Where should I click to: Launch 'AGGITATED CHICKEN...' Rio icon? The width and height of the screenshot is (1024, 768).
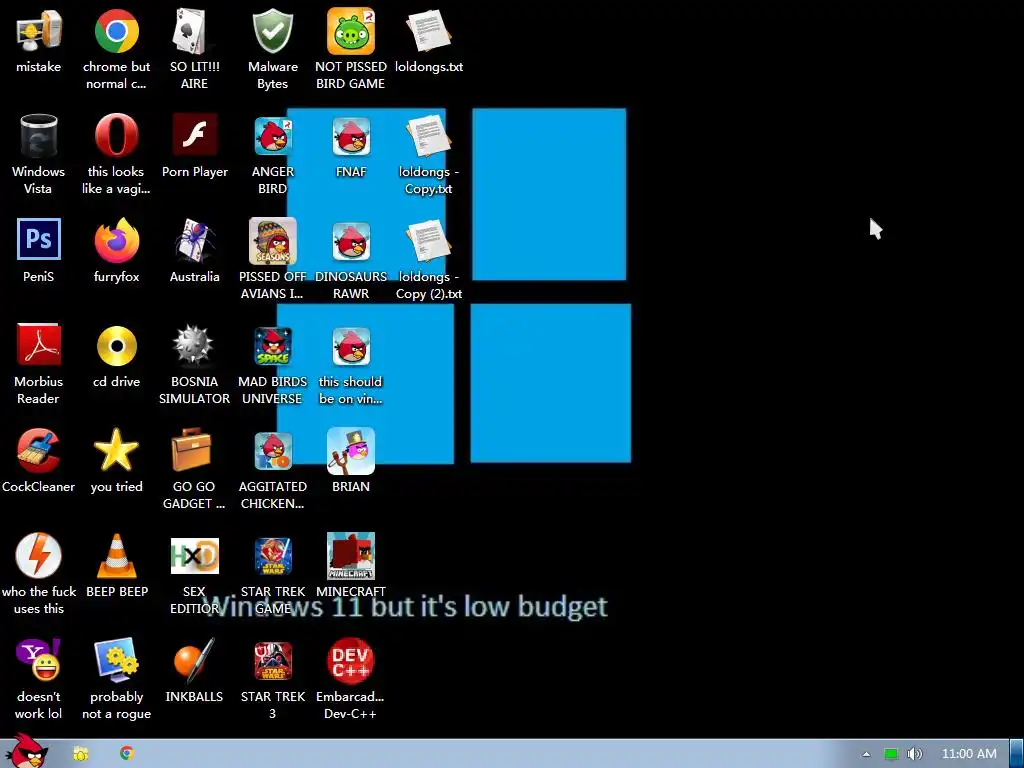(x=272, y=451)
